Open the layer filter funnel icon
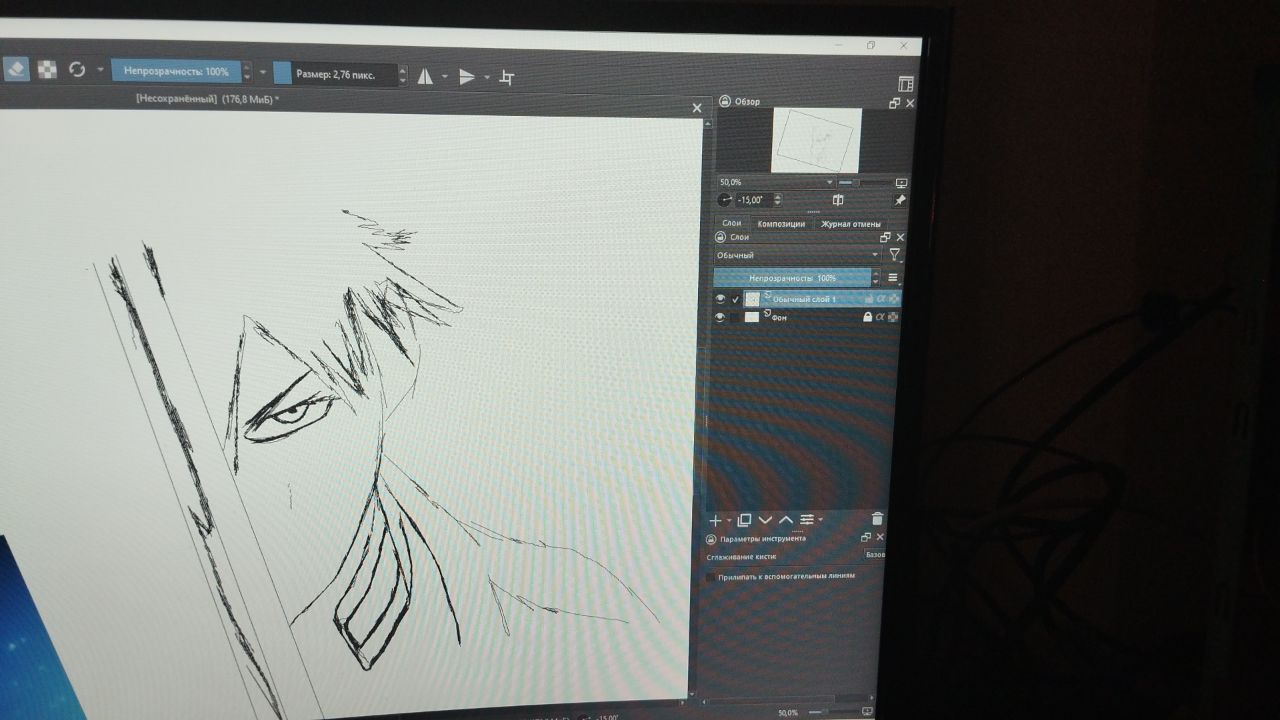Screen dimensions: 1280x720 (895, 256)
